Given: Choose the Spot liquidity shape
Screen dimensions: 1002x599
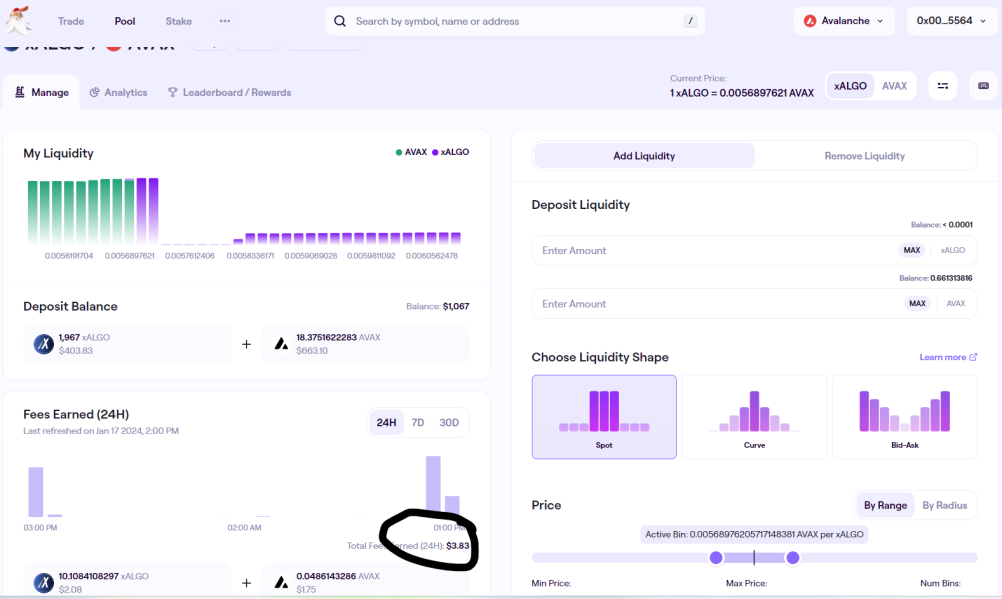Looking at the screenshot, I should point(604,417).
